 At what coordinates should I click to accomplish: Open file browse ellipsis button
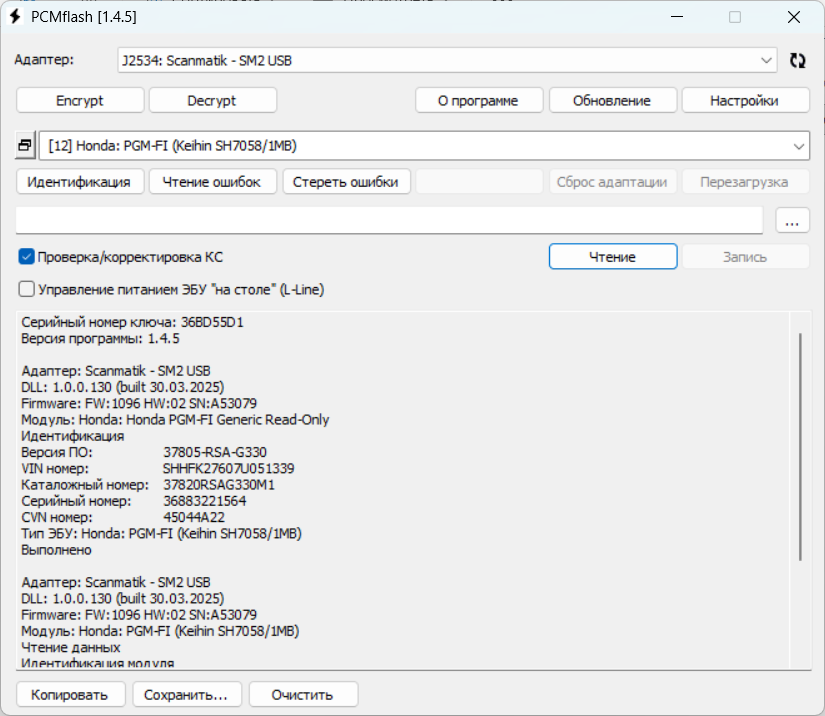[x=792, y=221]
